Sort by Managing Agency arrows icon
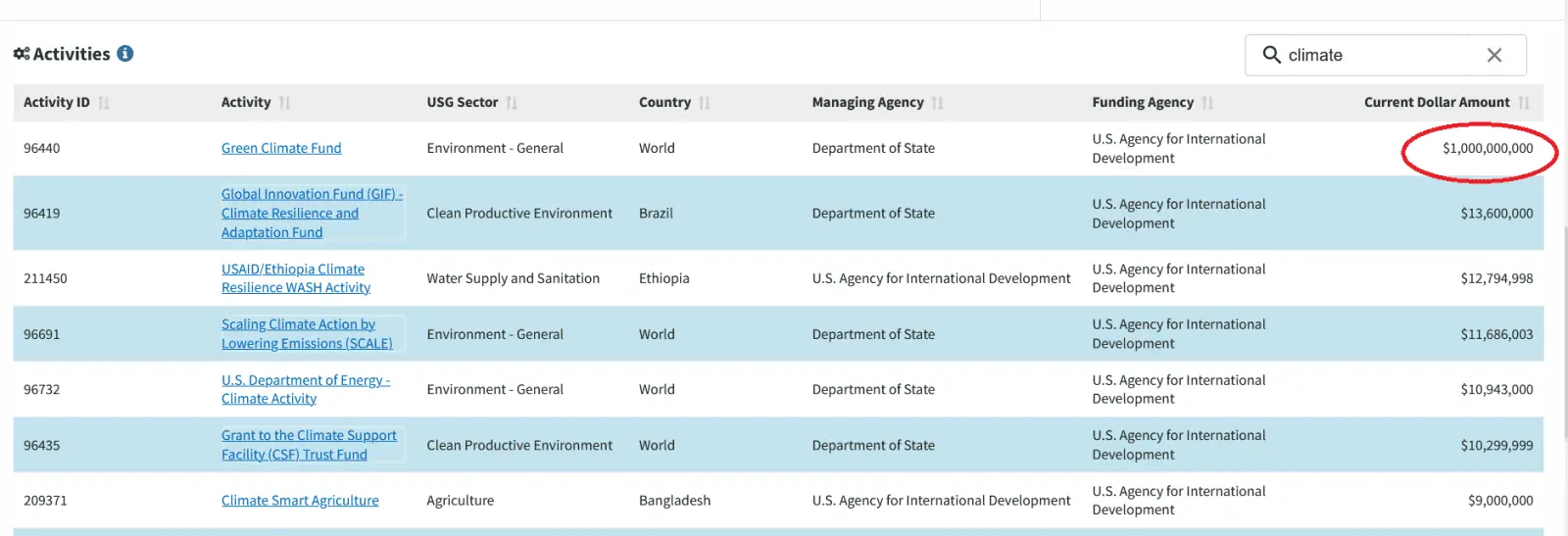This screenshot has height=536, width=1568. [x=938, y=103]
